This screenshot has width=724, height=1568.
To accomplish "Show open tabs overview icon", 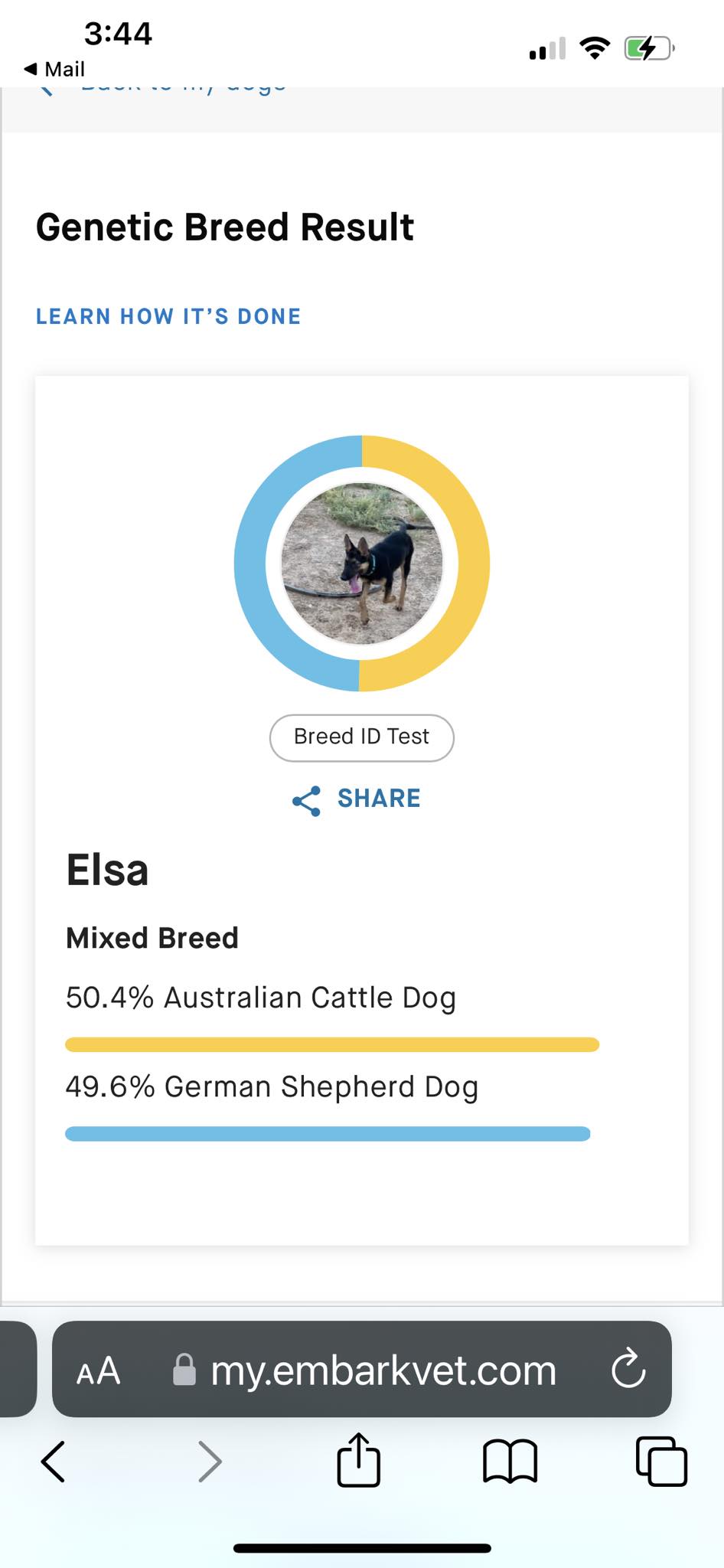I will click(x=661, y=1461).
